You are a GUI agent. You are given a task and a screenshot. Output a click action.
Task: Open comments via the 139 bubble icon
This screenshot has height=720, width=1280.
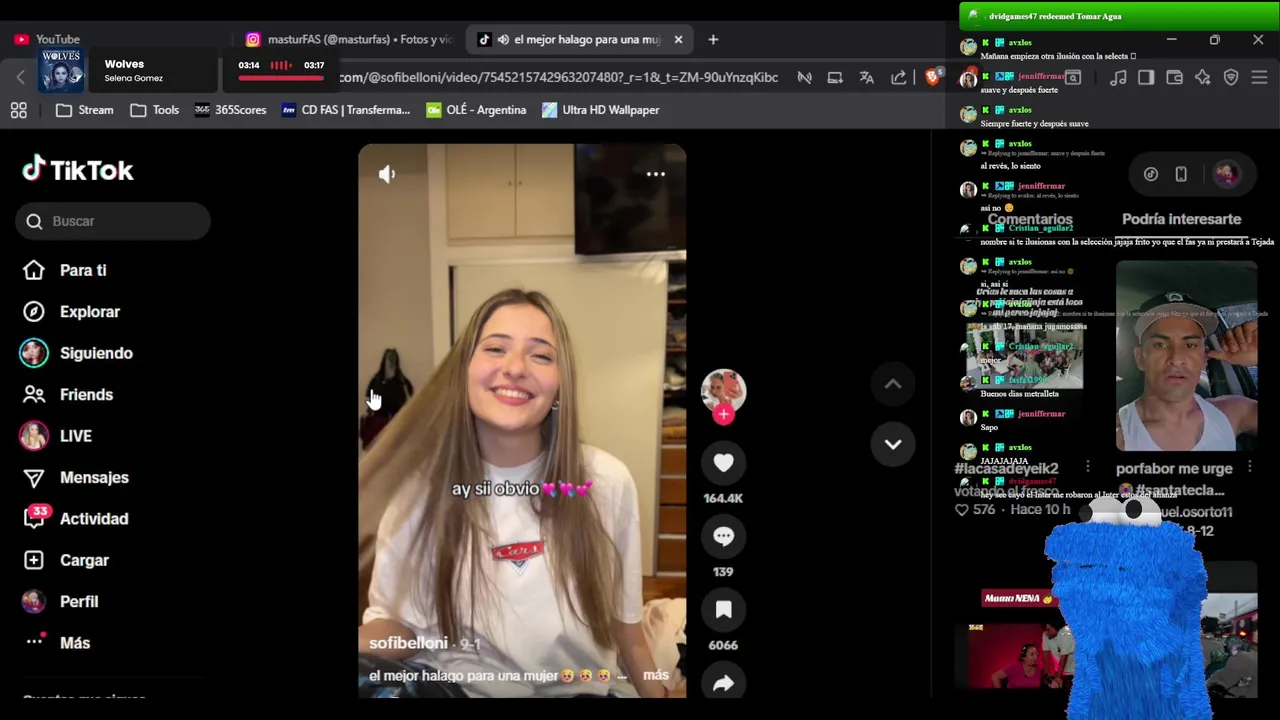pyautogui.click(x=723, y=536)
